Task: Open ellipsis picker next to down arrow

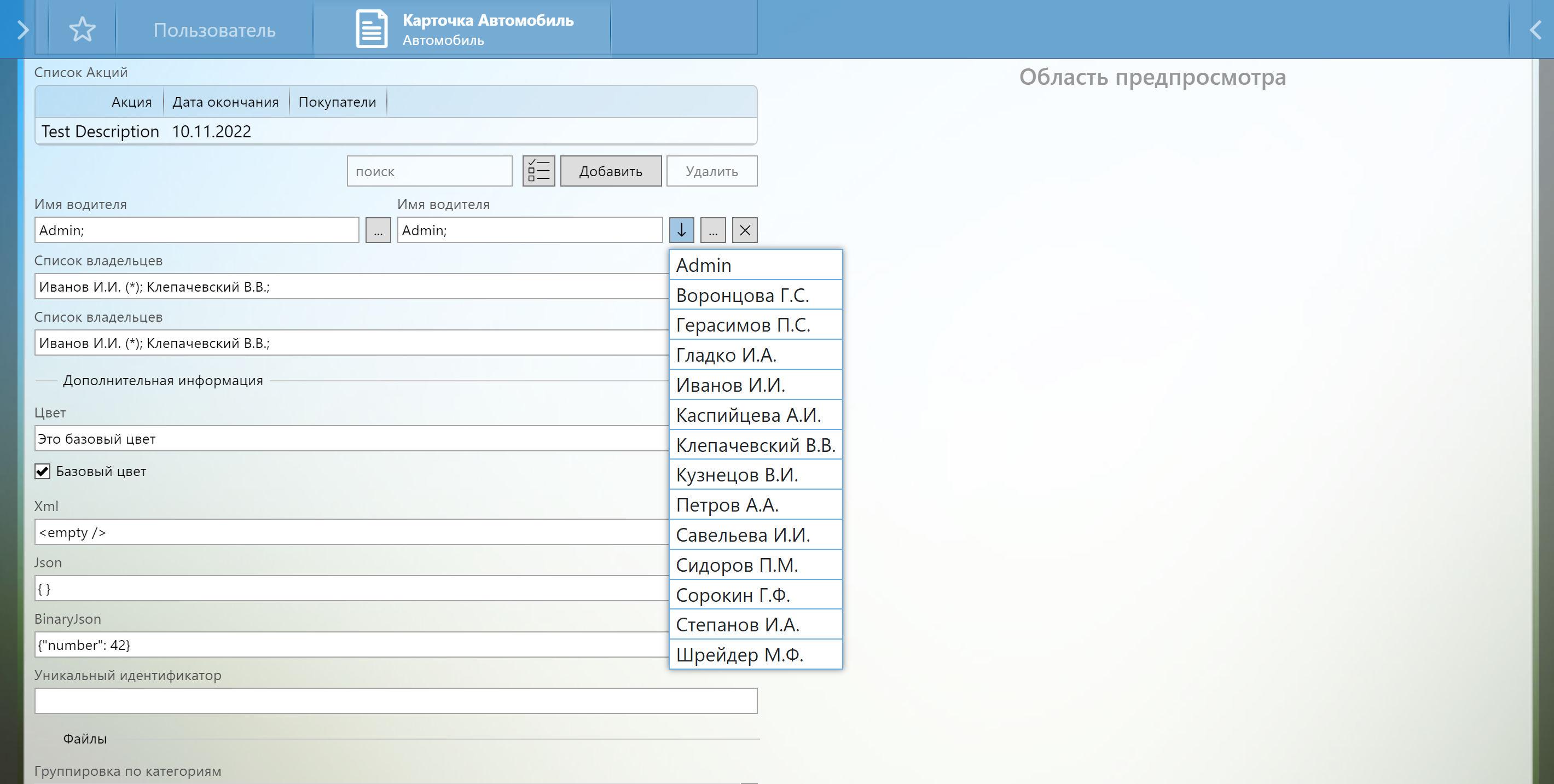Action: pos(712,230)
